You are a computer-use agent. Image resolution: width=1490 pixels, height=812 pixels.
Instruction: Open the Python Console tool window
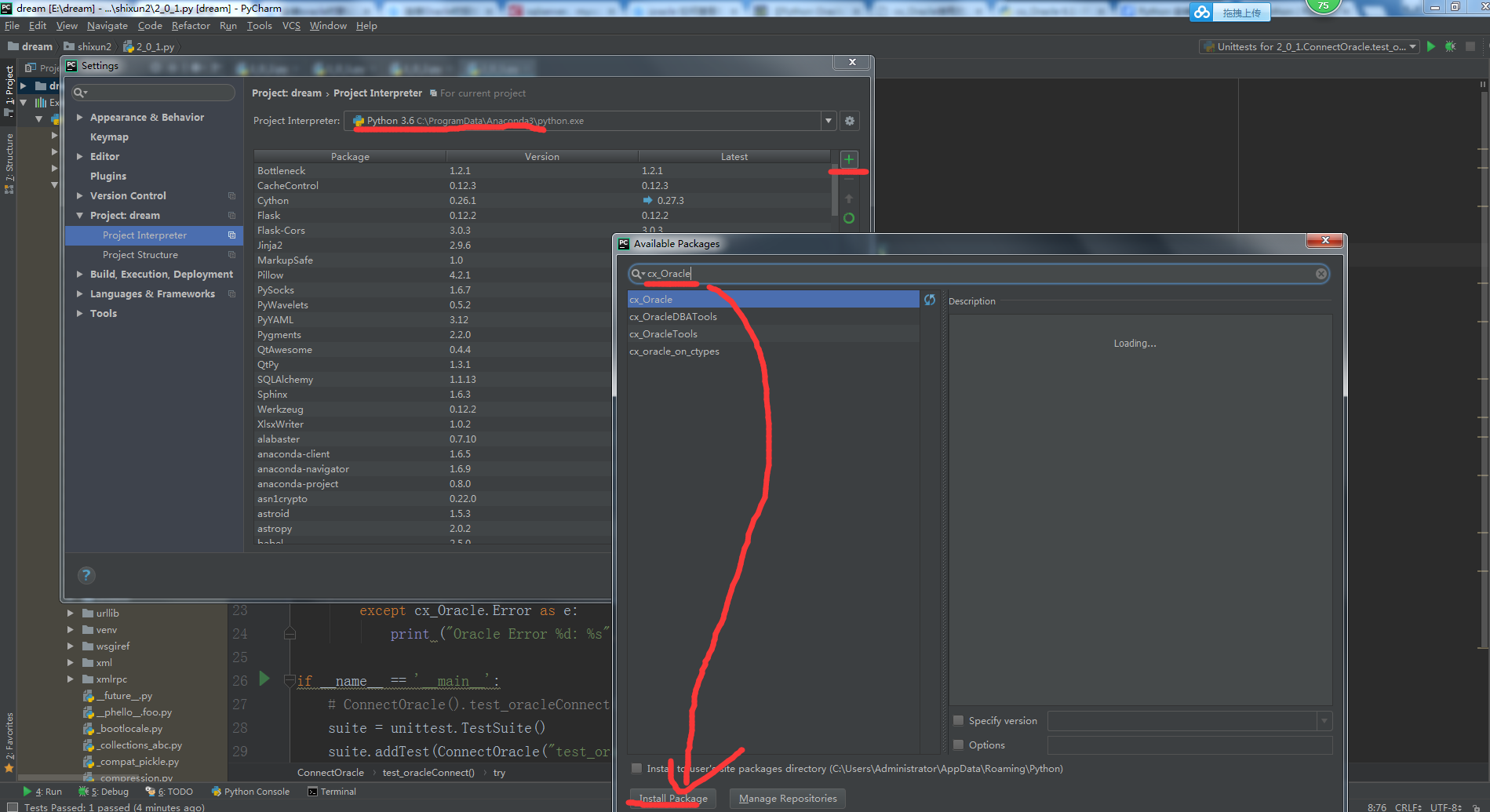click(250, 792)
